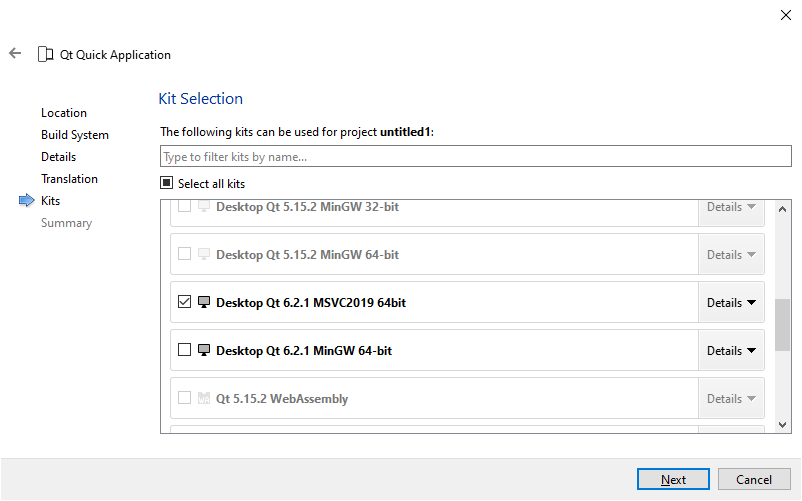Expand Details for Qt 5.15.2 WebAssembly kit
Screen dimensions: 802x501
click(x=731, y=398)
